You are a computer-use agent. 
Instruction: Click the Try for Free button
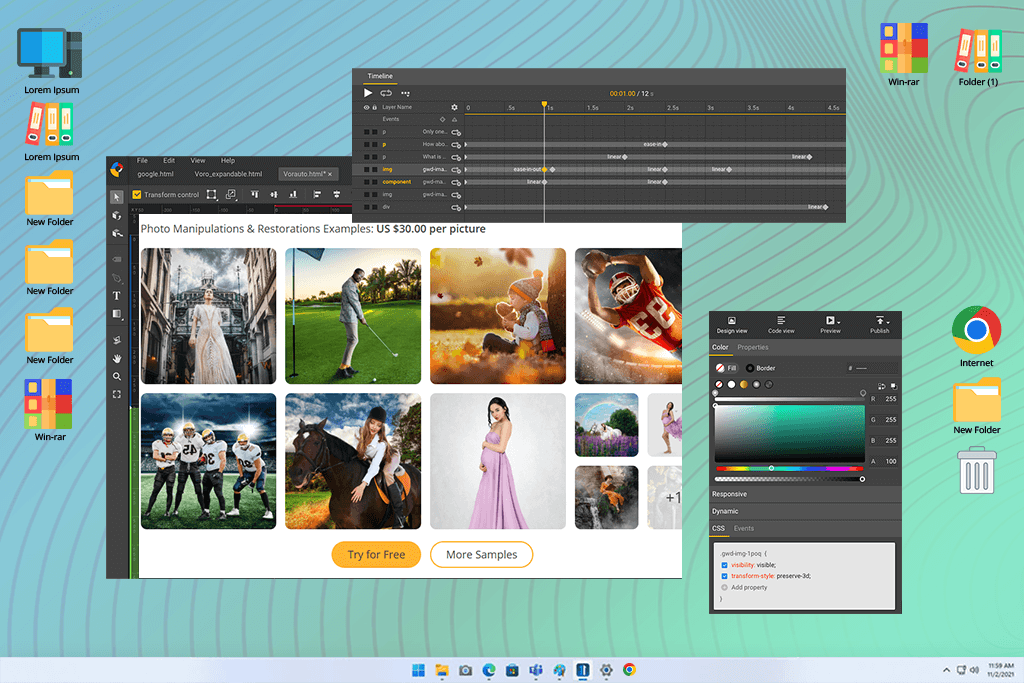376,555
